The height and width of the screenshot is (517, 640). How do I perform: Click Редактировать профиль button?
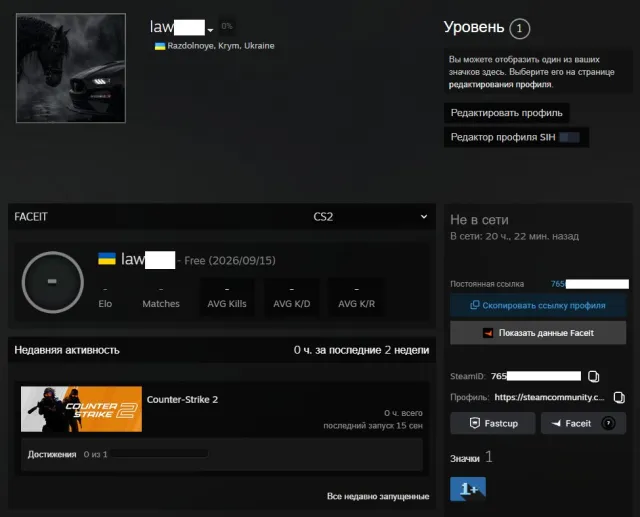[x=507, y=113]
